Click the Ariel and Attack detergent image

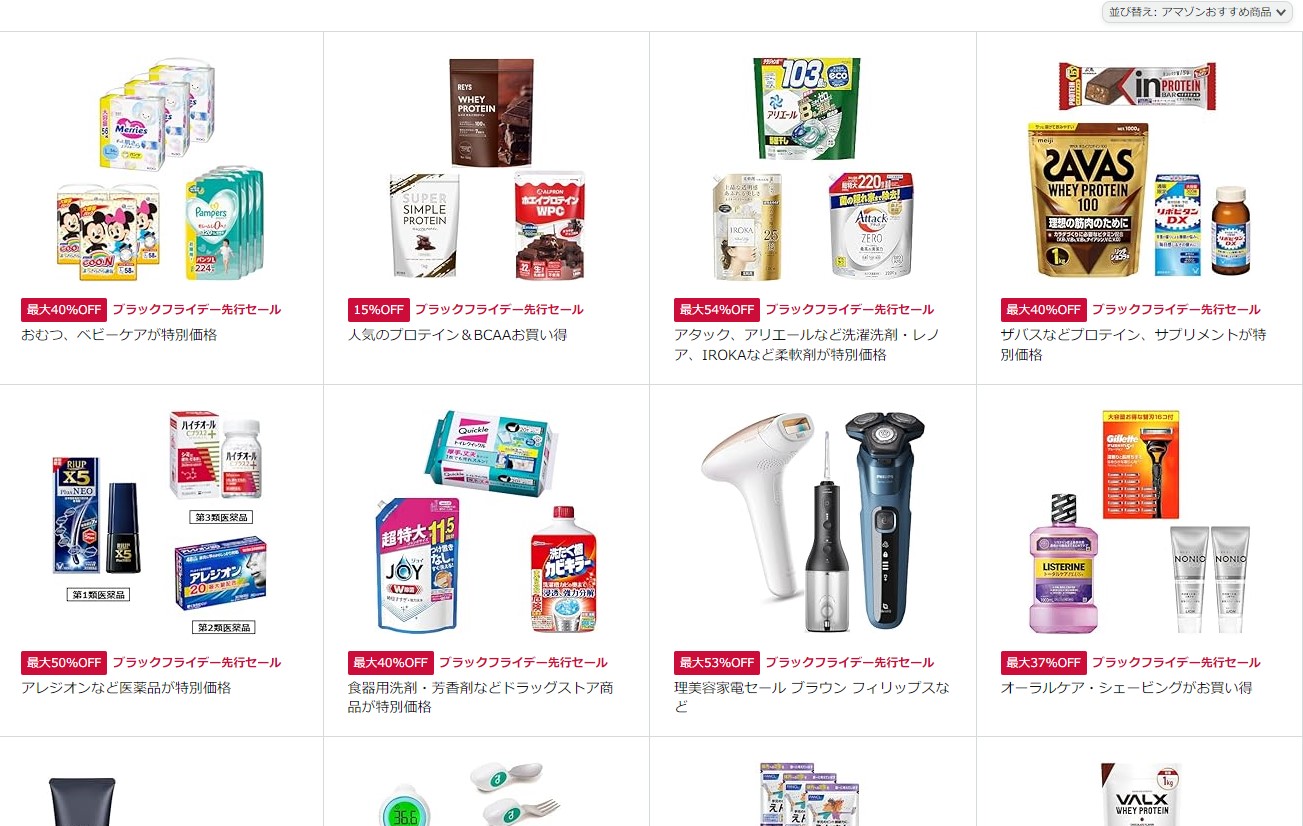[x=813, y=168]
